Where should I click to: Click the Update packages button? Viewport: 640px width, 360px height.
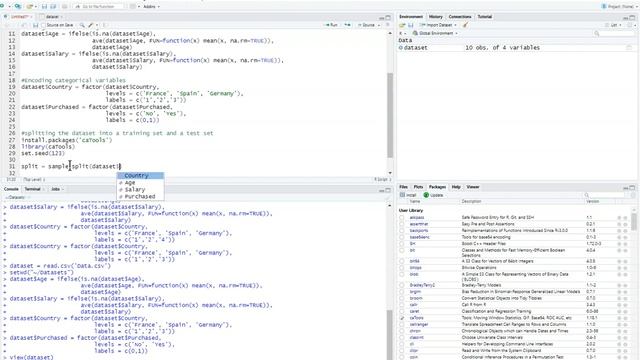pyautogui.click(x=433, y=195)
